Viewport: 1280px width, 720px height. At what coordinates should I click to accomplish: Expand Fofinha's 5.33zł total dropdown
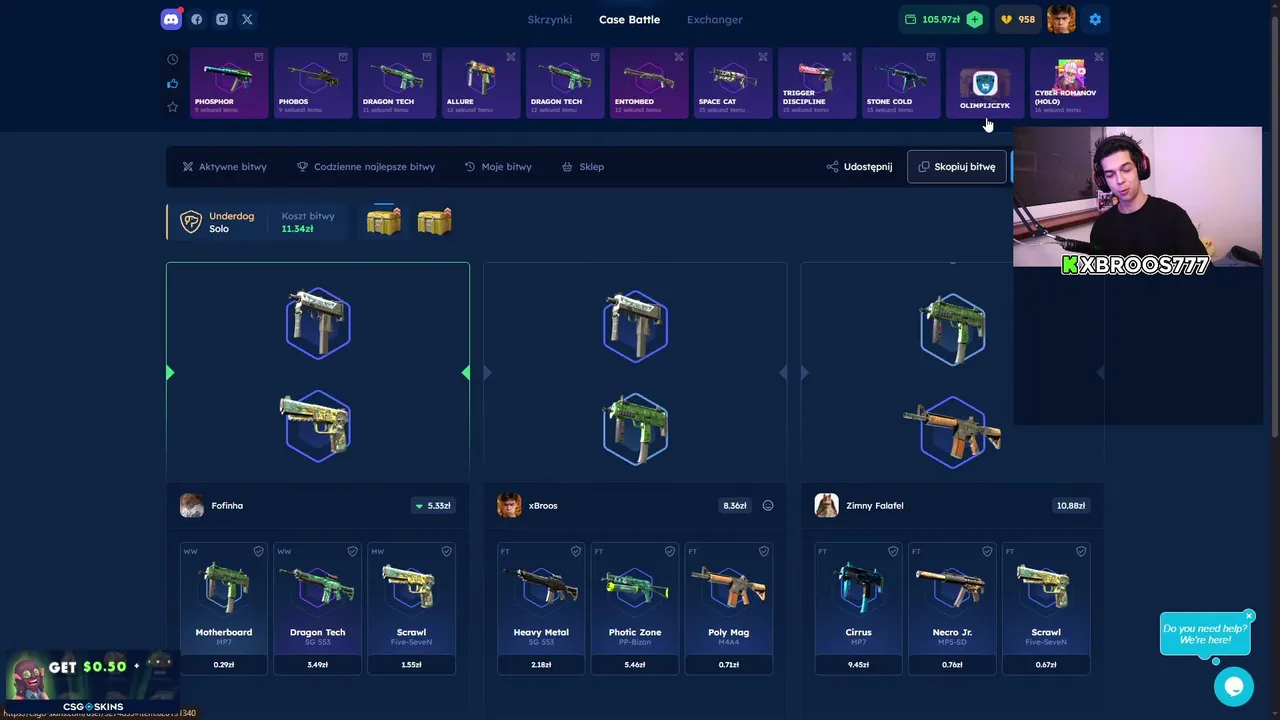[433, 505]
